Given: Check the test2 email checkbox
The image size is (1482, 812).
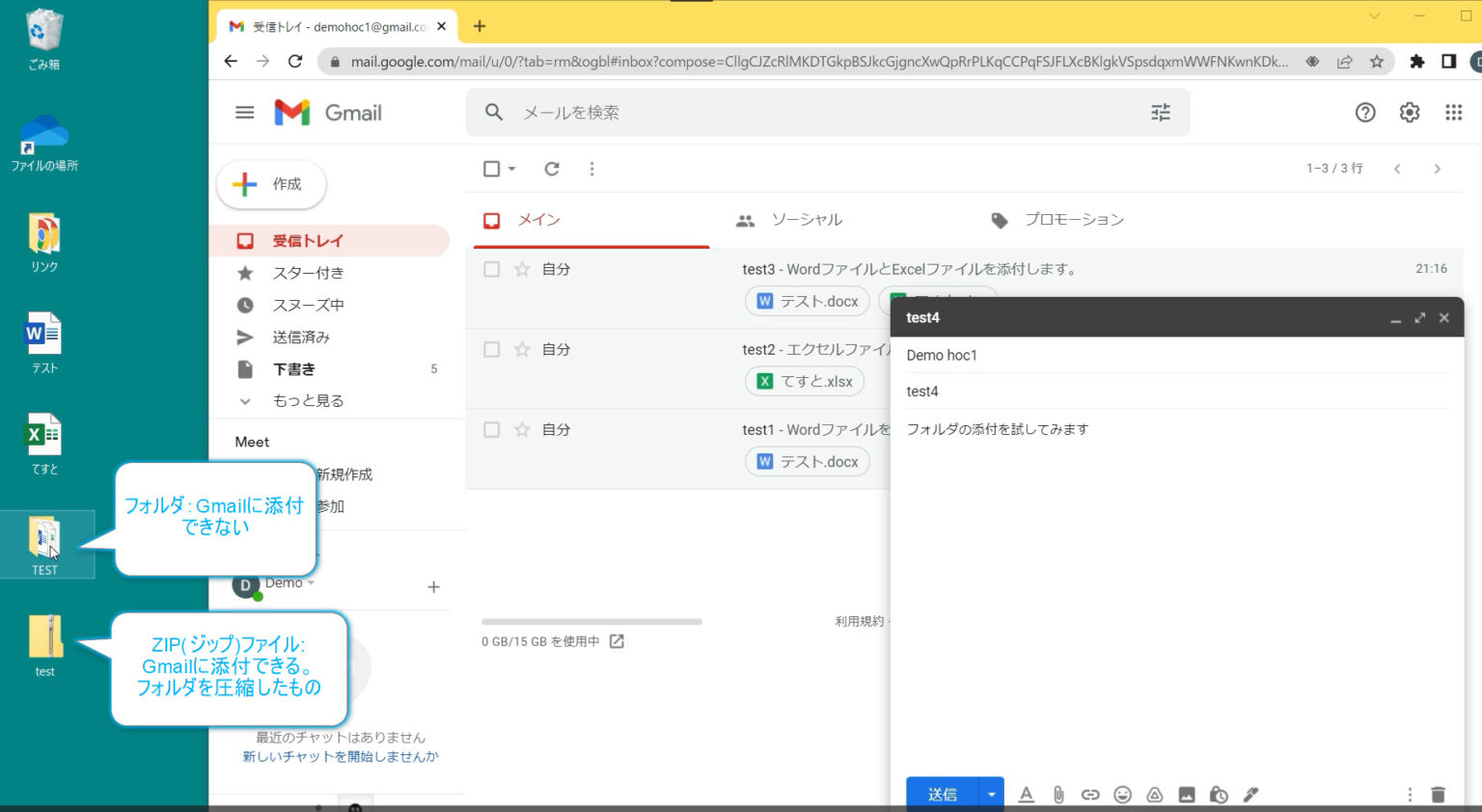Looking at the screenshot, I should point(491,349).
